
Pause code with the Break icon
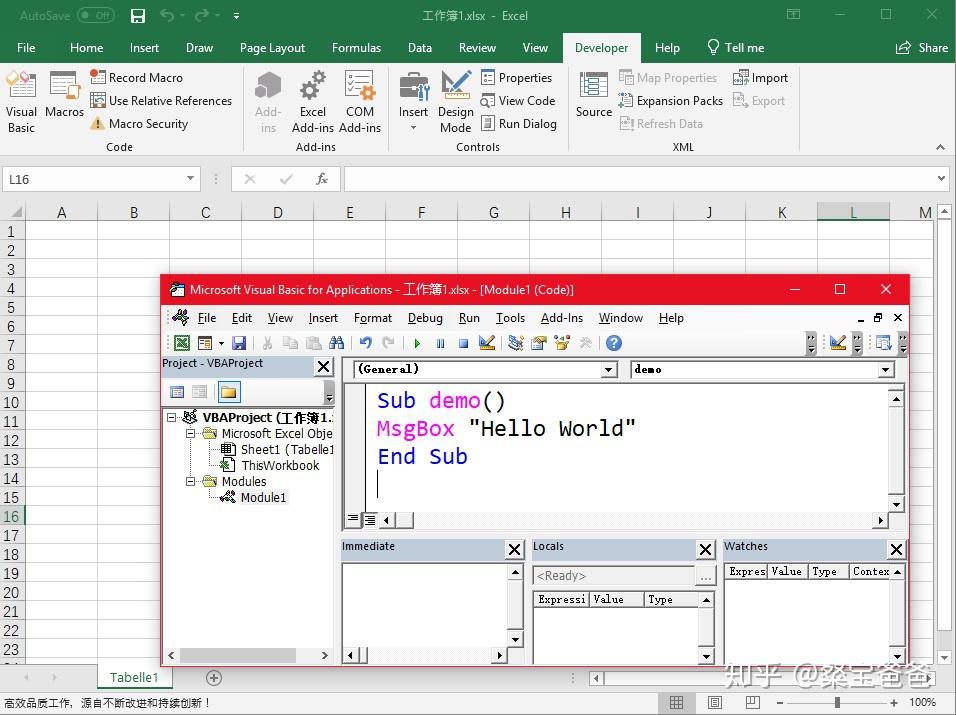click(x=440, y=342)
